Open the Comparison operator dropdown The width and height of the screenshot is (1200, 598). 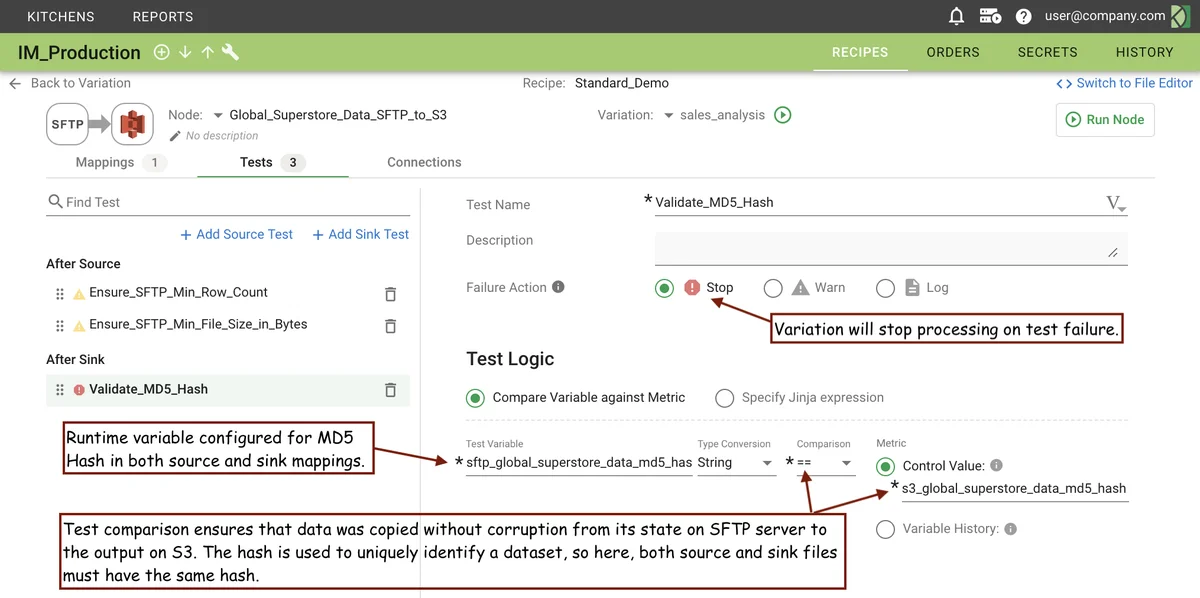coord(825,463)
